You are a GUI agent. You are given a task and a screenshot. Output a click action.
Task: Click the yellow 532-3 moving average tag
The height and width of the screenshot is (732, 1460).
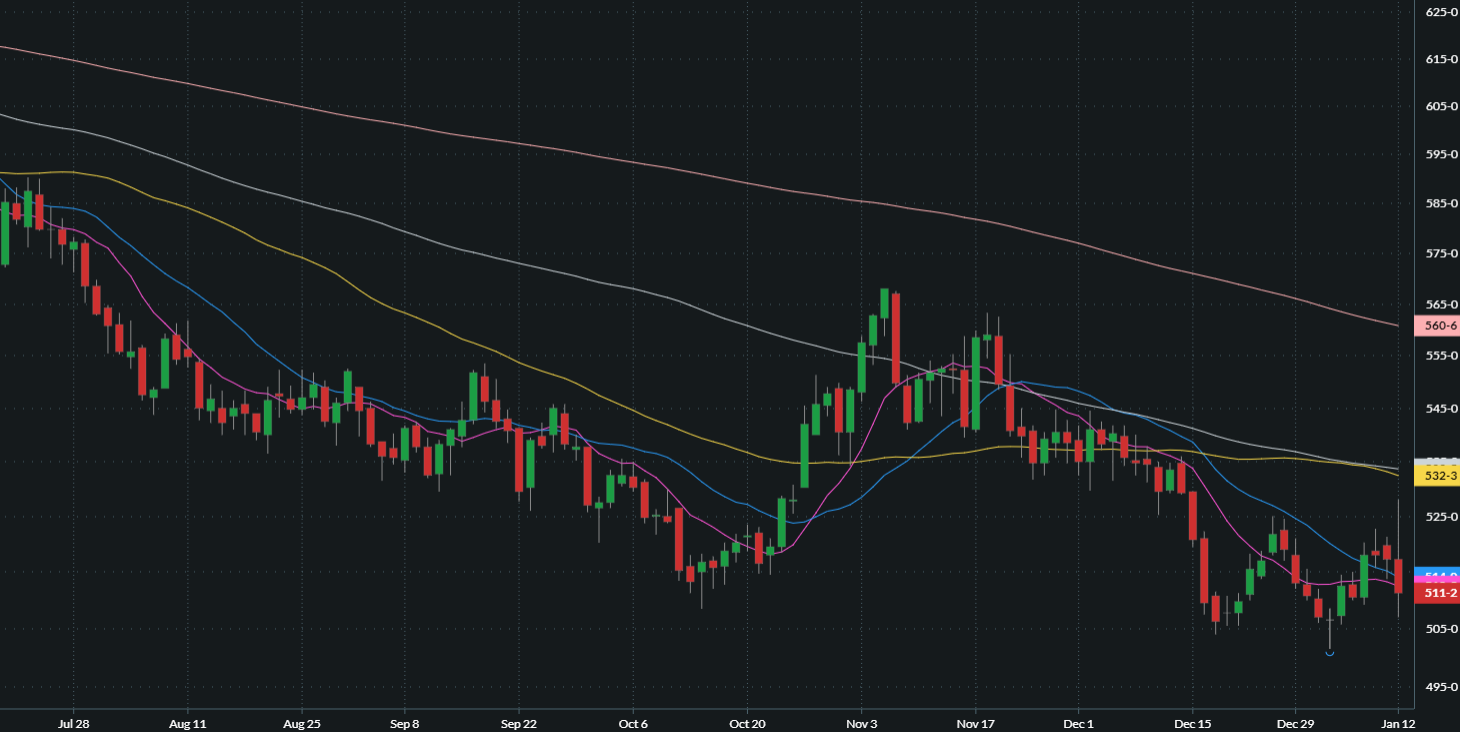1439,476
